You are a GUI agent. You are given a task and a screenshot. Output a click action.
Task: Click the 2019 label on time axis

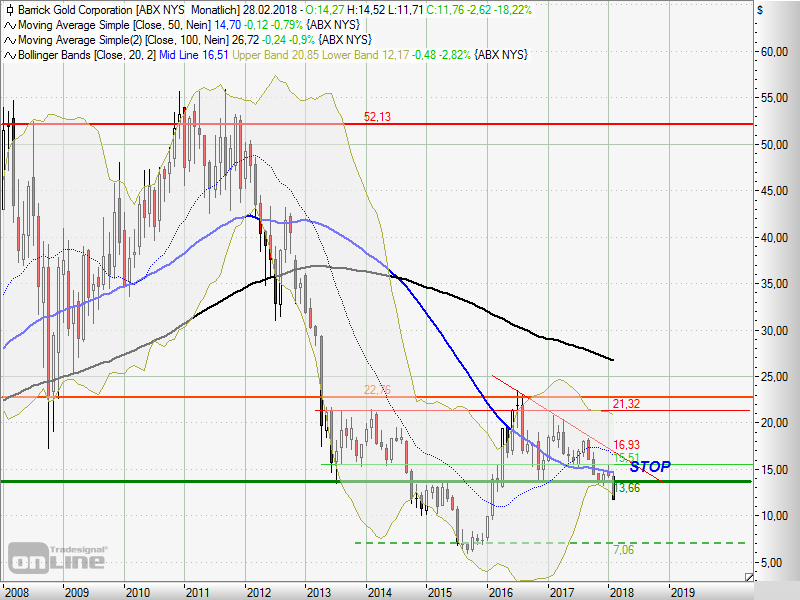[683, 592]
